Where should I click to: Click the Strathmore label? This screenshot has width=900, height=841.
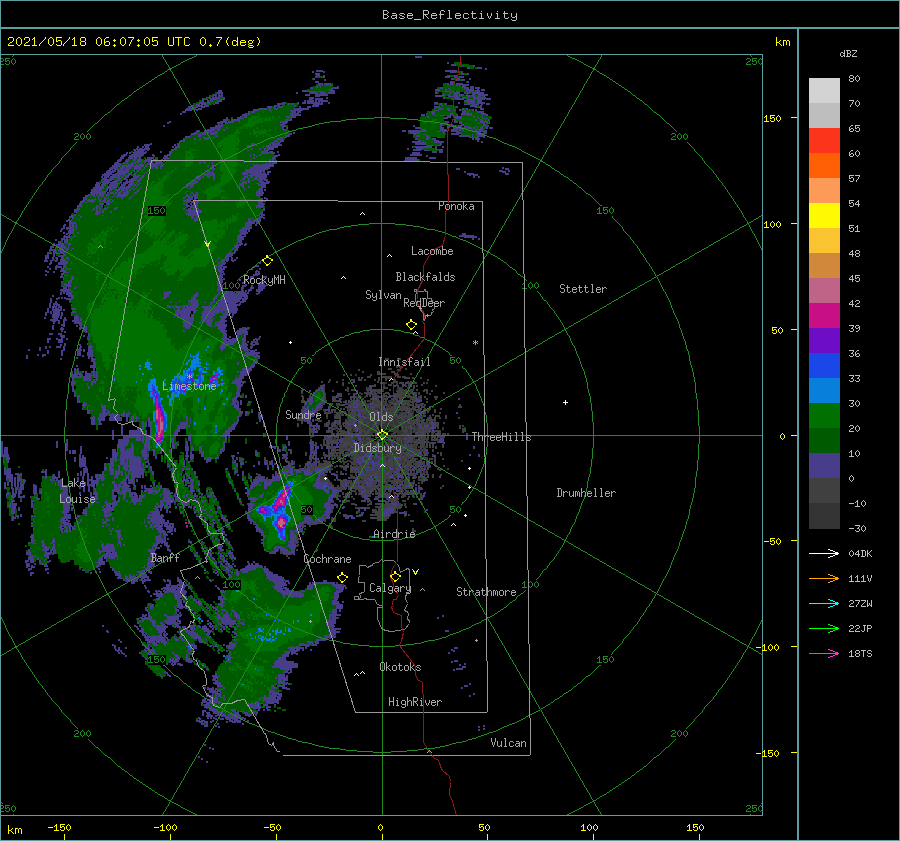tap(486, 592)
